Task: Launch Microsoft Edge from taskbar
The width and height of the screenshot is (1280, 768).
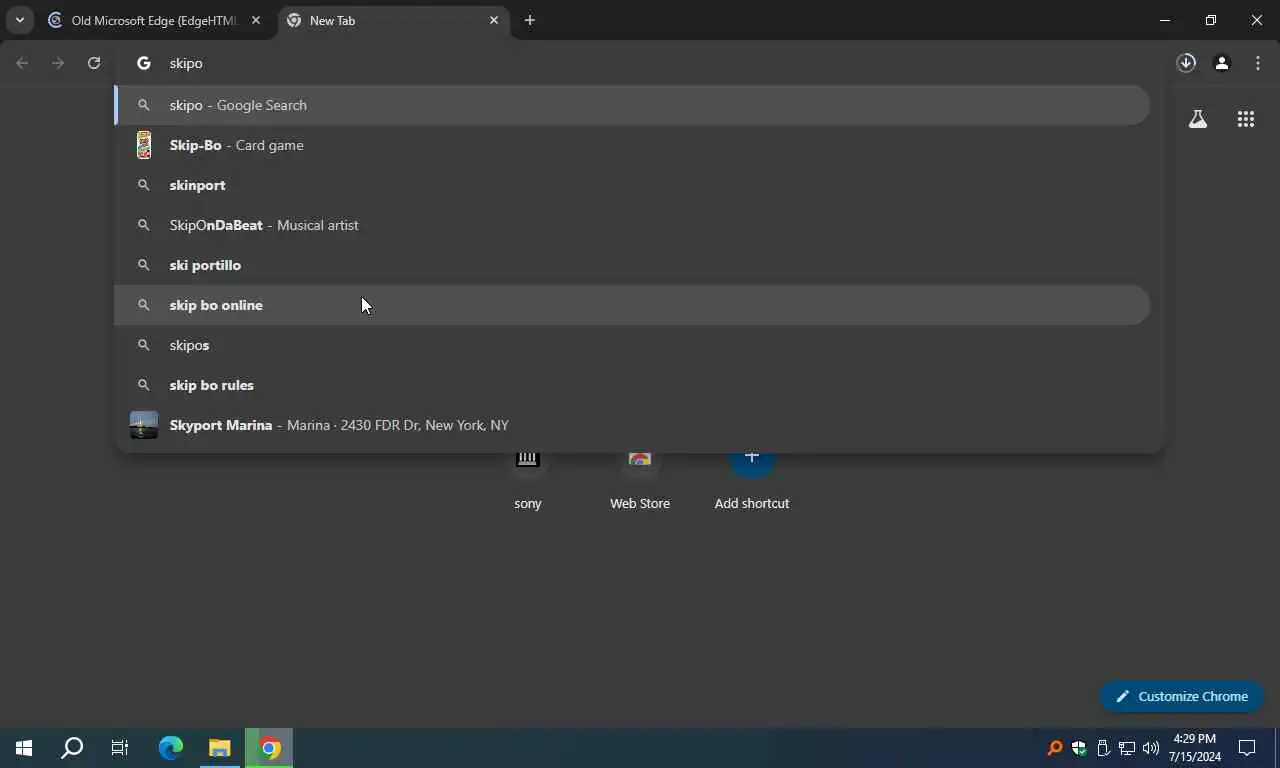Action: [x=171, y=748]
